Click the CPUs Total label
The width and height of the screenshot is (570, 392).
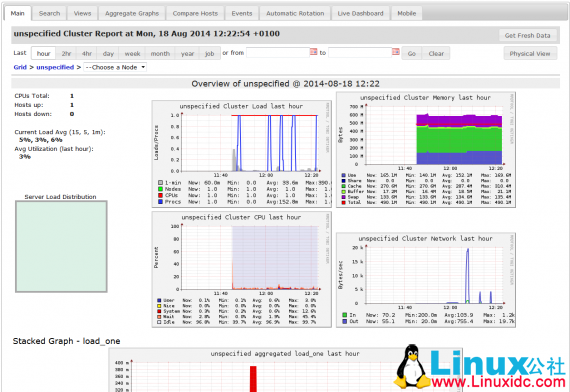32,96
